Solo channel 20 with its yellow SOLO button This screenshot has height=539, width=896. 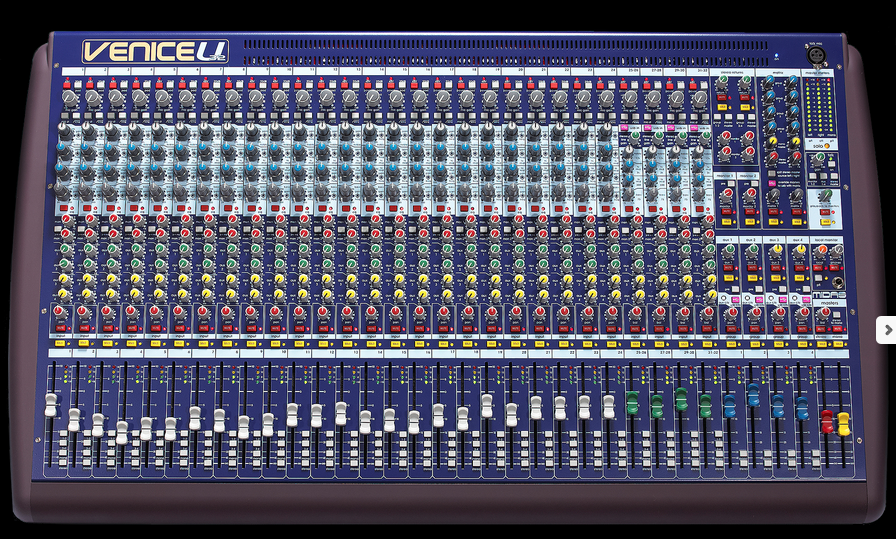pos(516,344)
